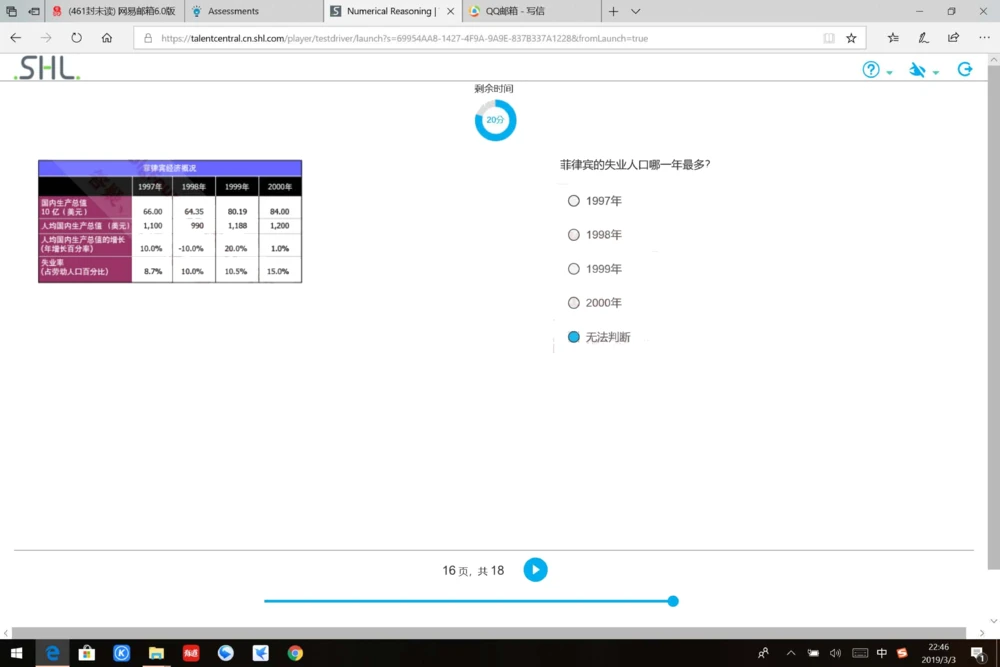Select the 1999年 answer option
The width and height of the screenshot is (1000, 667).
(573, 268)
